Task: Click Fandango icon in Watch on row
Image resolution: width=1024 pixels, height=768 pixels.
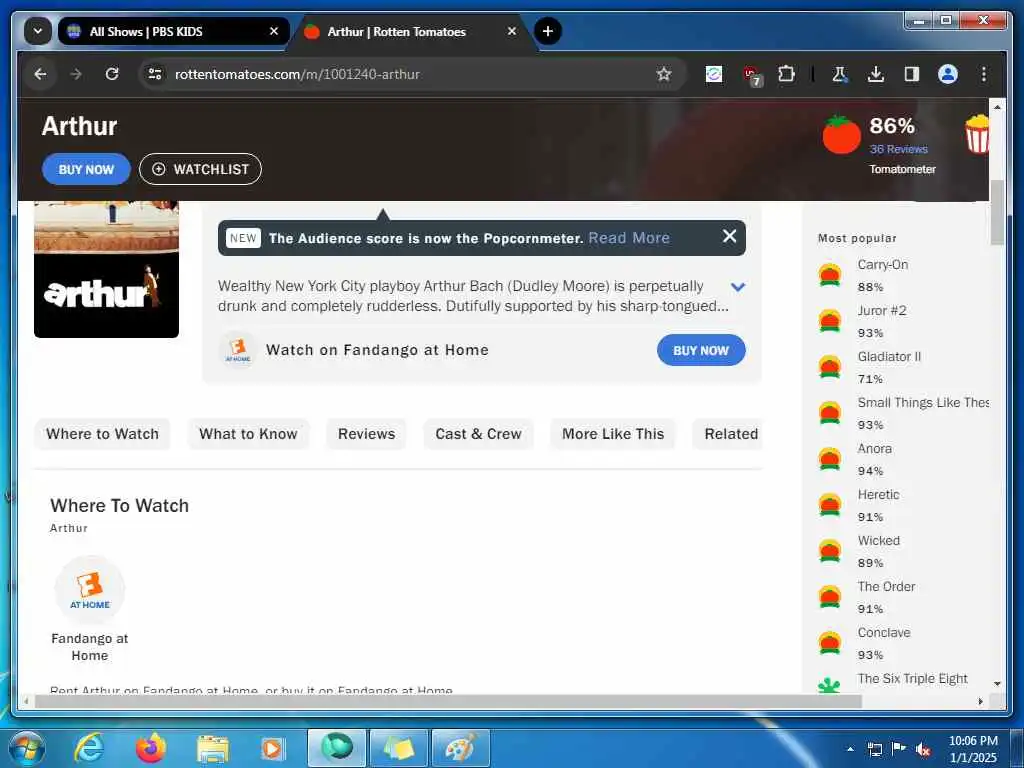Action: (x=238, y=349)
